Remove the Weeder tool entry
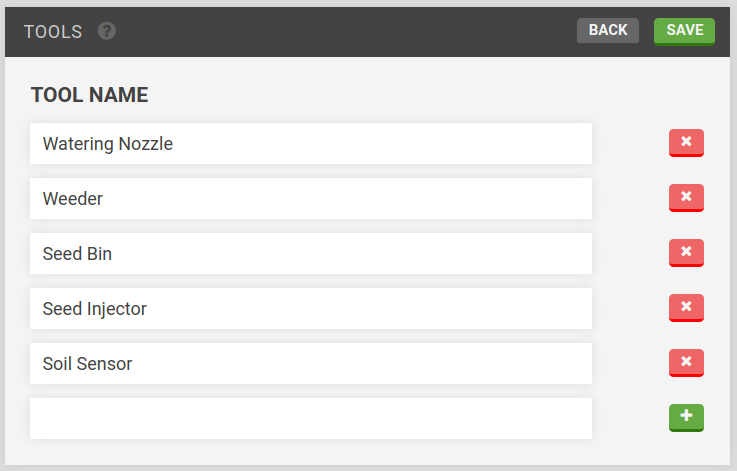This screenshot has width=737, height=471. point(686,198)
